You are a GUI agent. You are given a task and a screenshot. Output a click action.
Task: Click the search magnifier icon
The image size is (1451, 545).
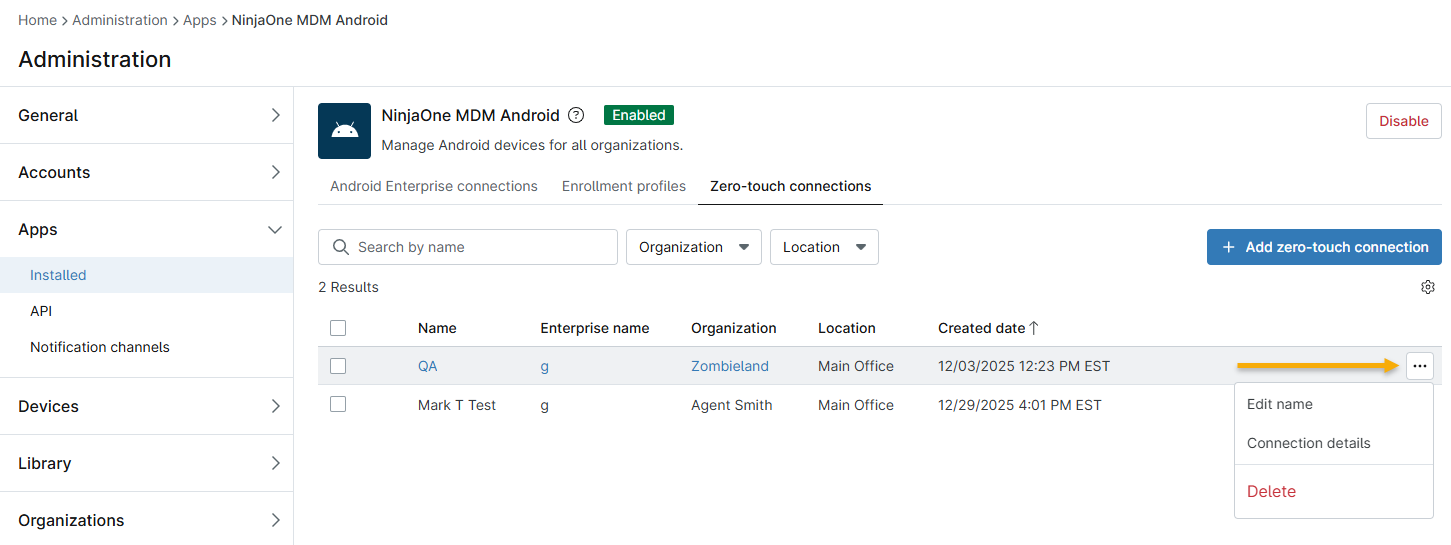click(x=341, y=247)
